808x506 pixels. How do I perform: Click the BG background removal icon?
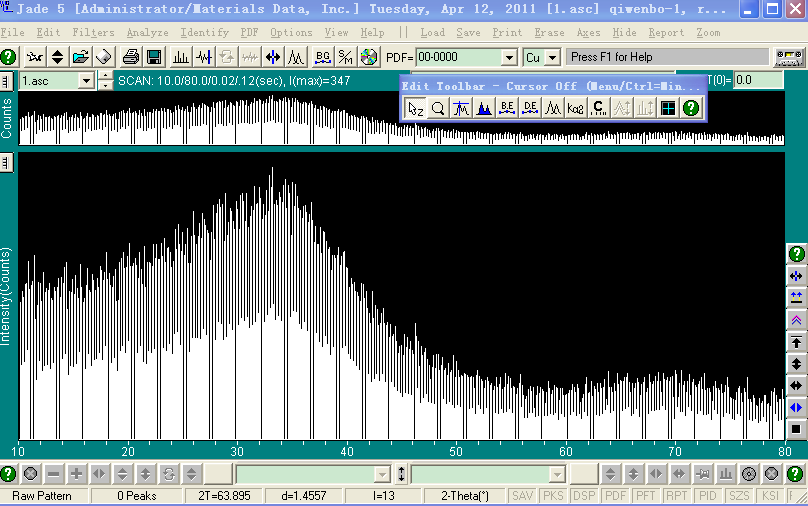[x=322, y=57]
